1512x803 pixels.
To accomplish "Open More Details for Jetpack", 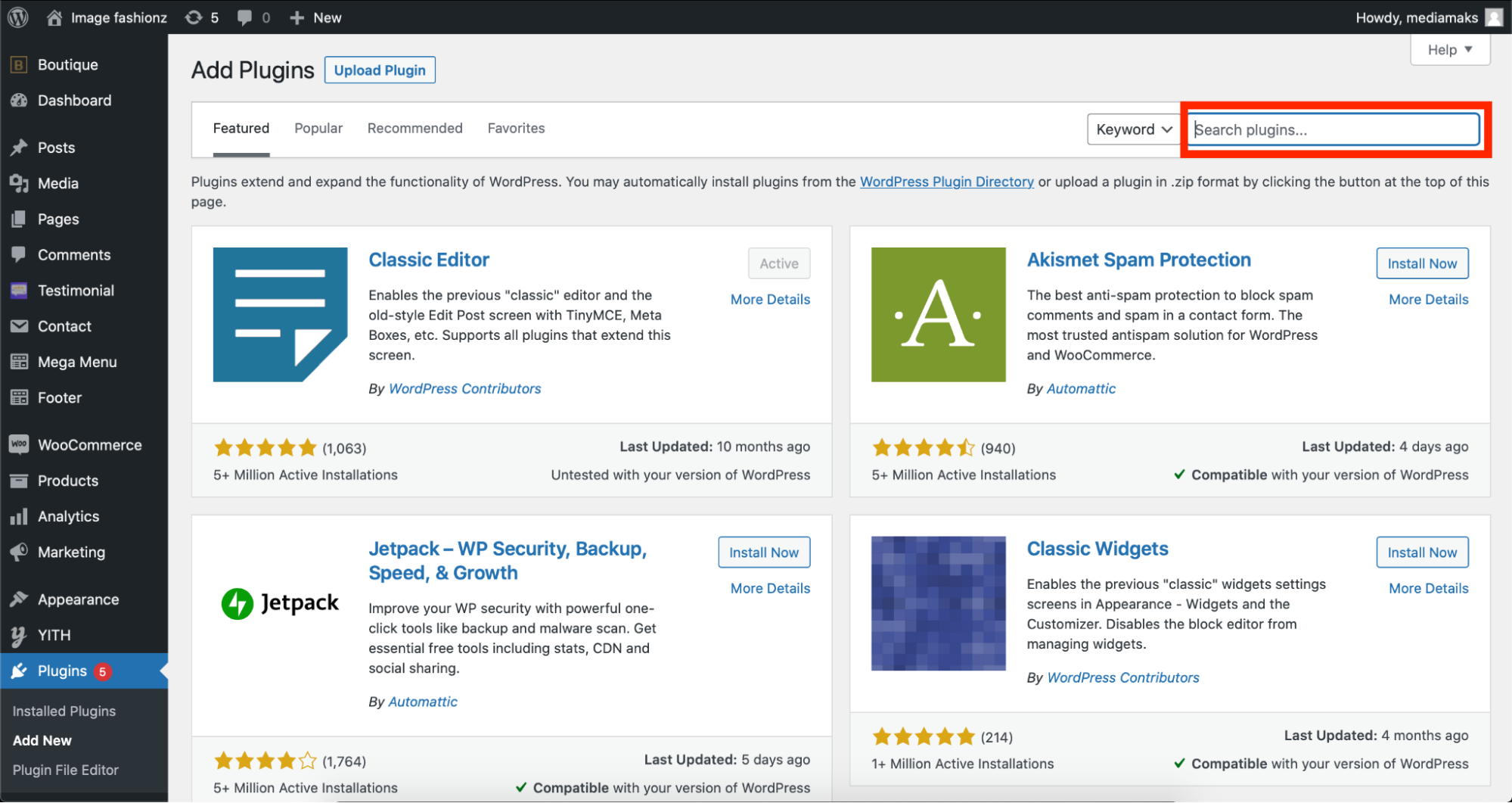I will (x=770, y=589).
